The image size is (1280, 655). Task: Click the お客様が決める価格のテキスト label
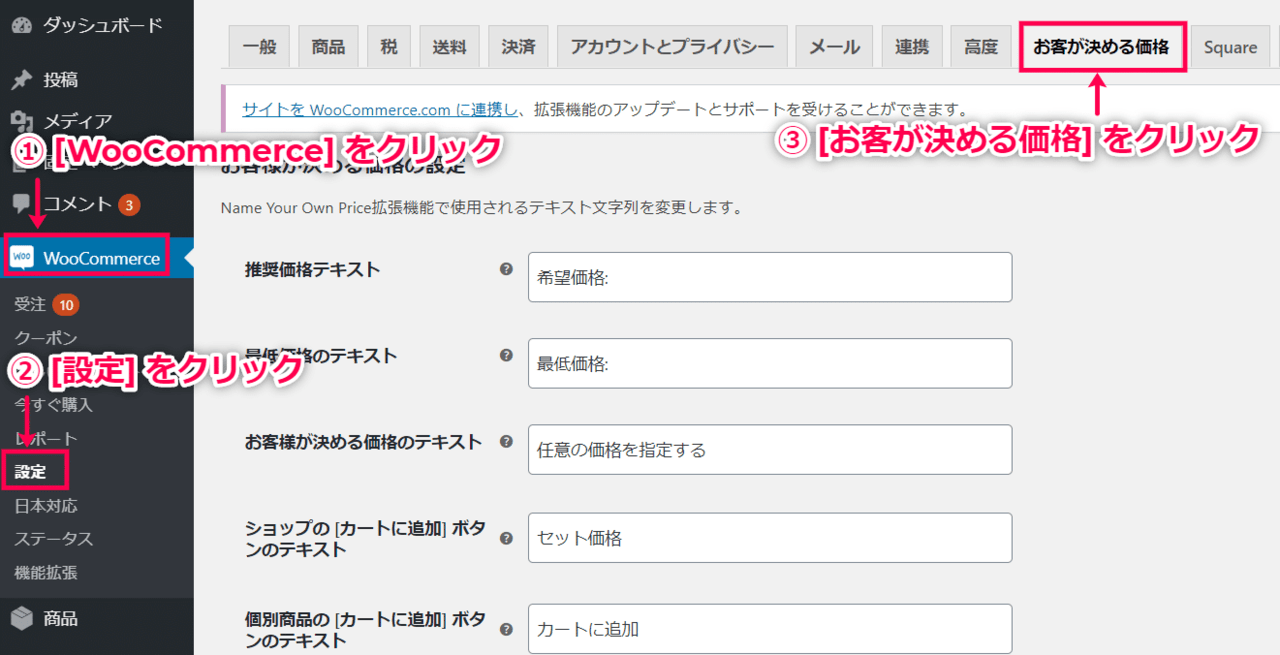pos(364,442)
